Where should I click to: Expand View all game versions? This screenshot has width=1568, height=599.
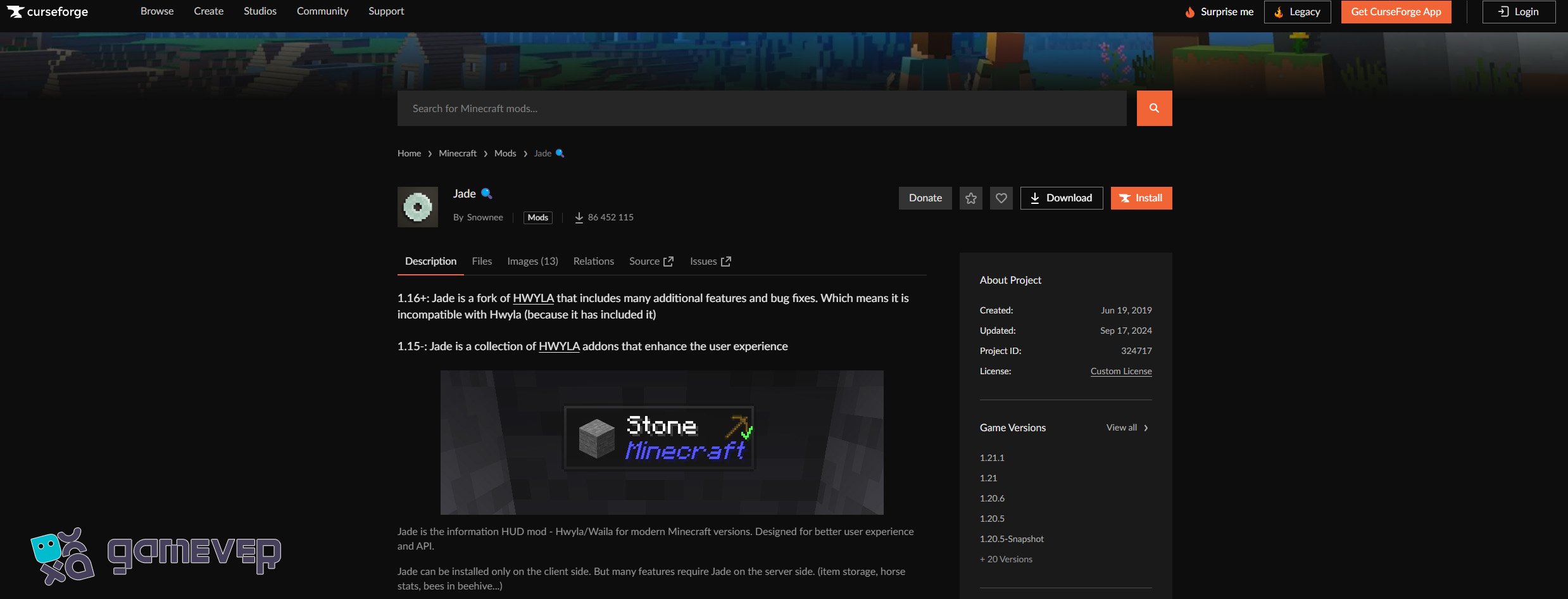[1127, 428]
